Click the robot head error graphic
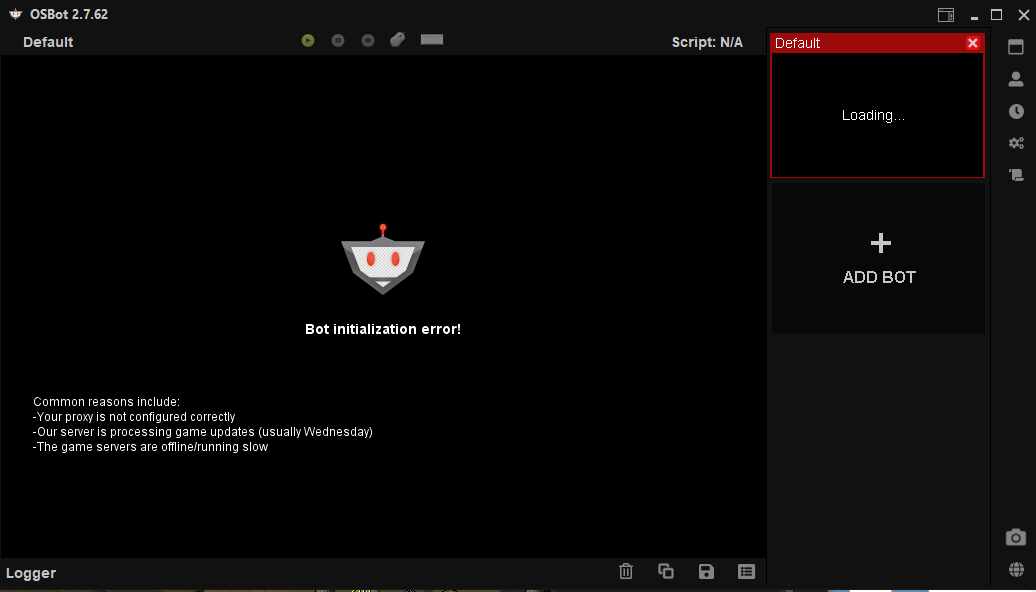The width and height of the screenshot is (1036, 592). 383,259
